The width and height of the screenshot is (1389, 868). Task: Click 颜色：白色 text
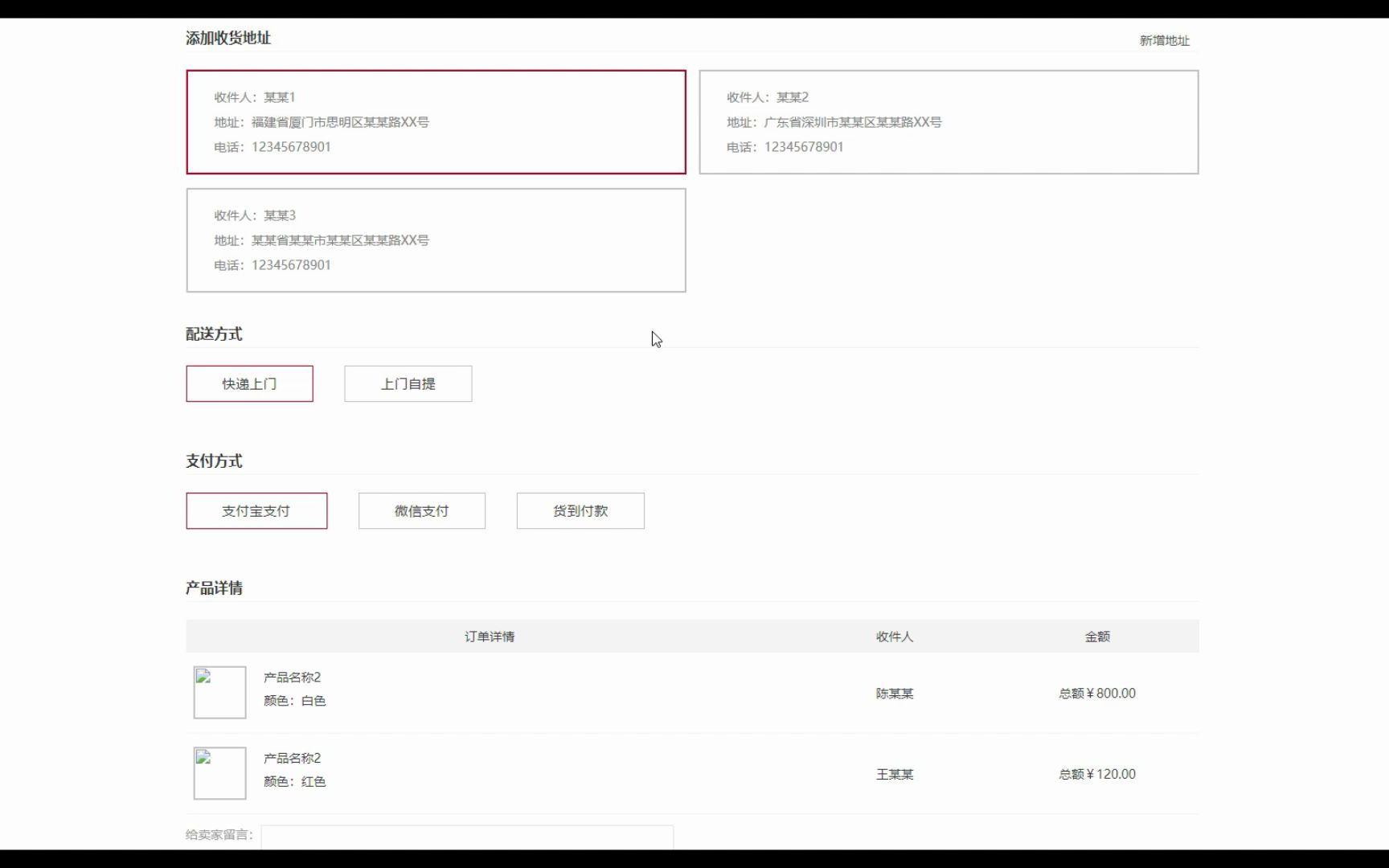[x=294, y=701]
